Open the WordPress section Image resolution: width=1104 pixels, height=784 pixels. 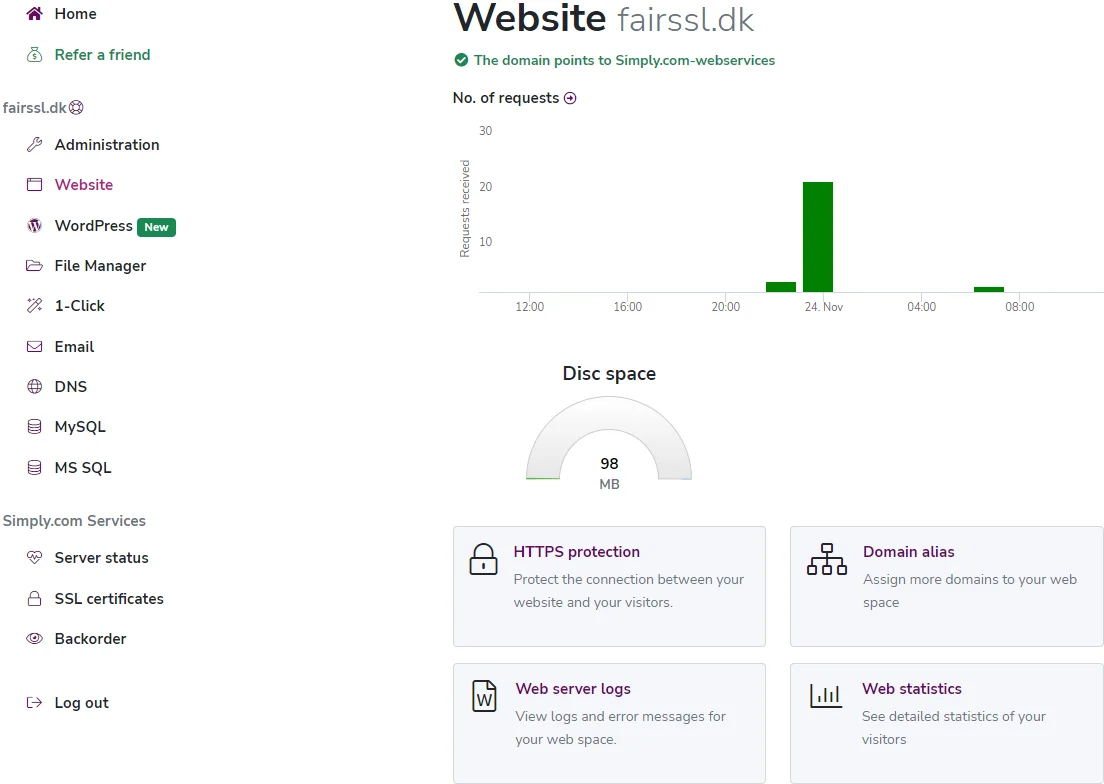click(x=94, y=226)
